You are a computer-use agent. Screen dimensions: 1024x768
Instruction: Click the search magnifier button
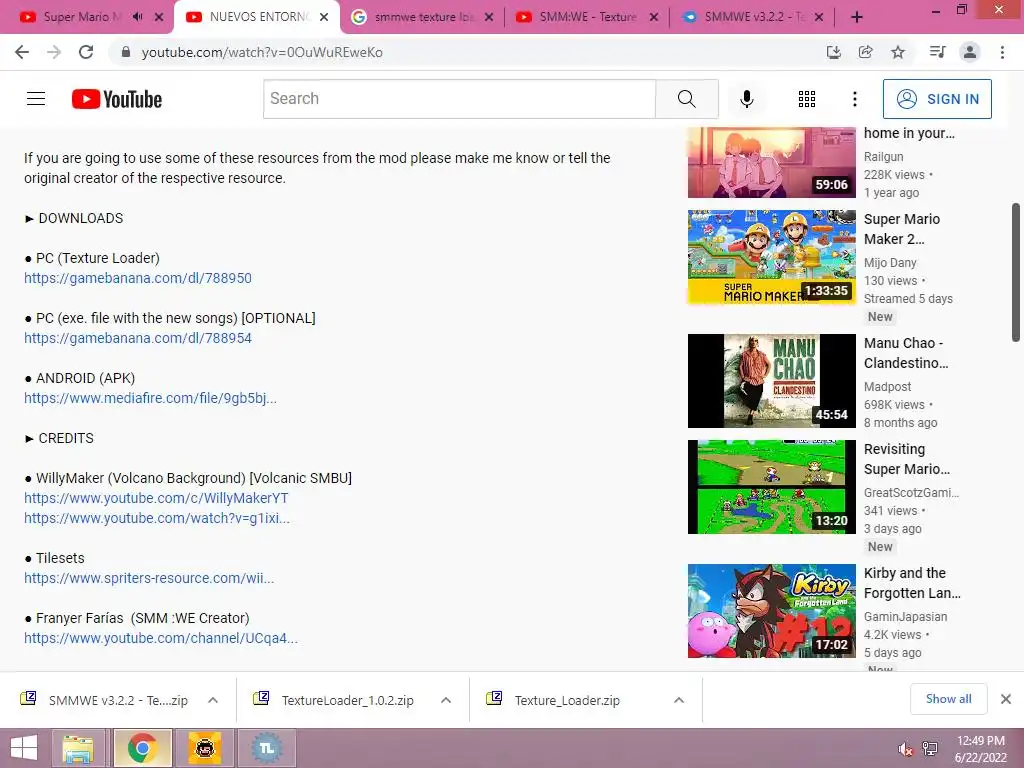(x=686, y=99)
